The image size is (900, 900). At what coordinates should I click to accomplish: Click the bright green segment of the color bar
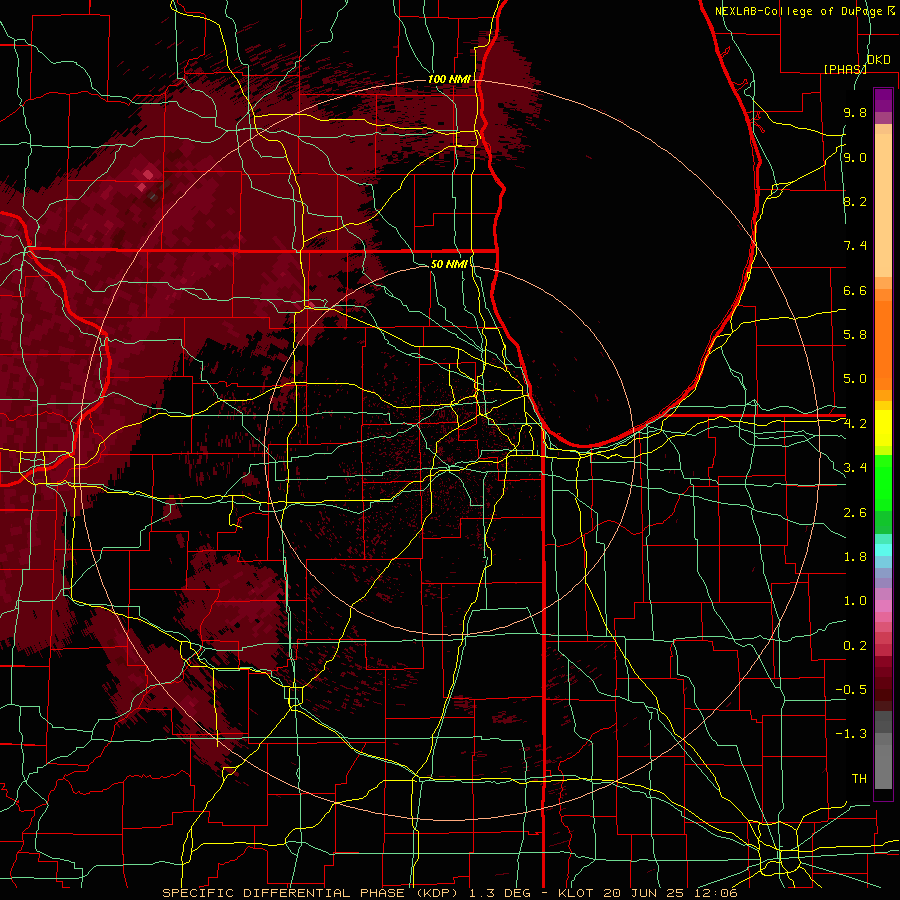(x=883, y=483)
